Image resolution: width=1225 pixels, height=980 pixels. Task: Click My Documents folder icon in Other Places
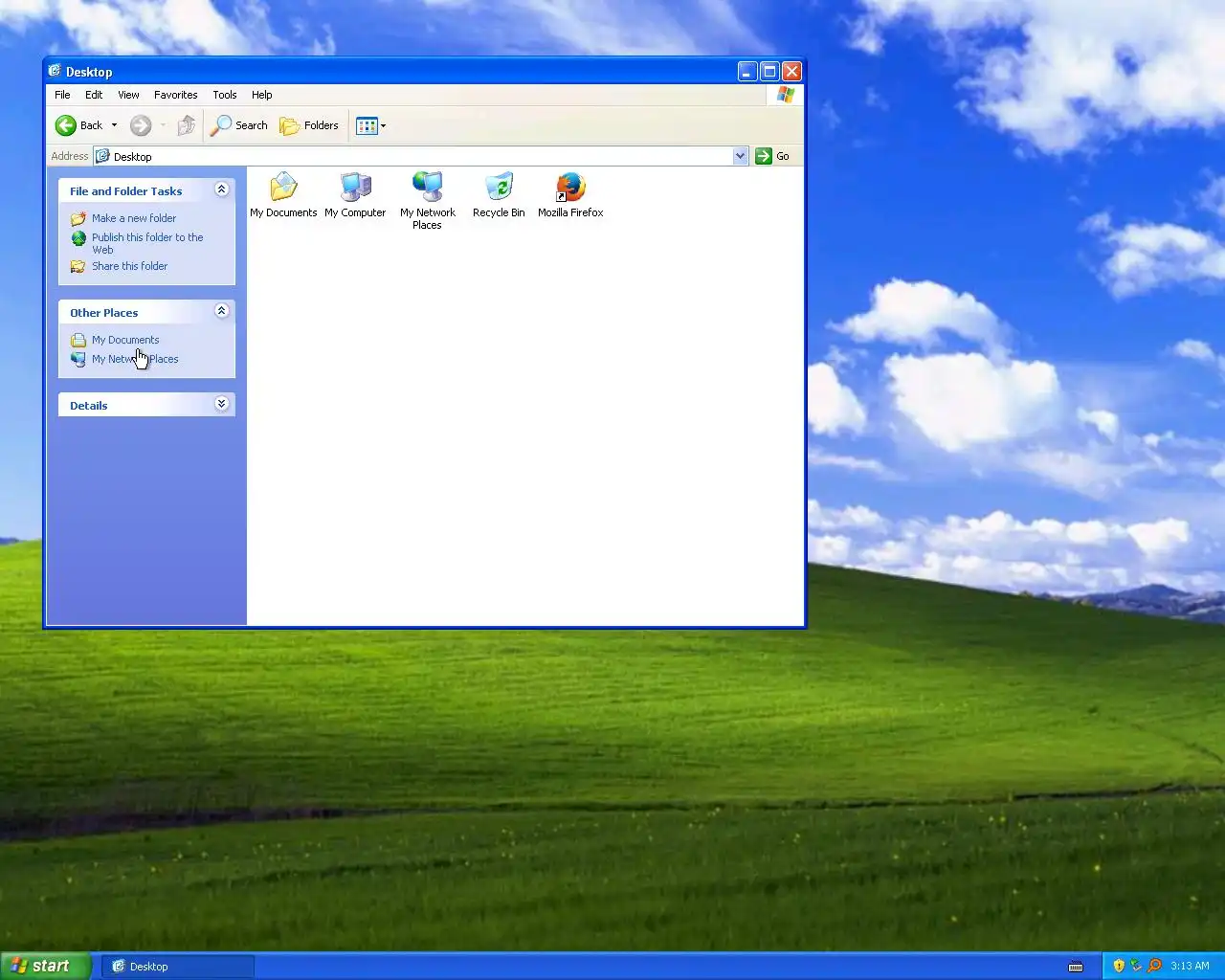[x=78, y=340]
